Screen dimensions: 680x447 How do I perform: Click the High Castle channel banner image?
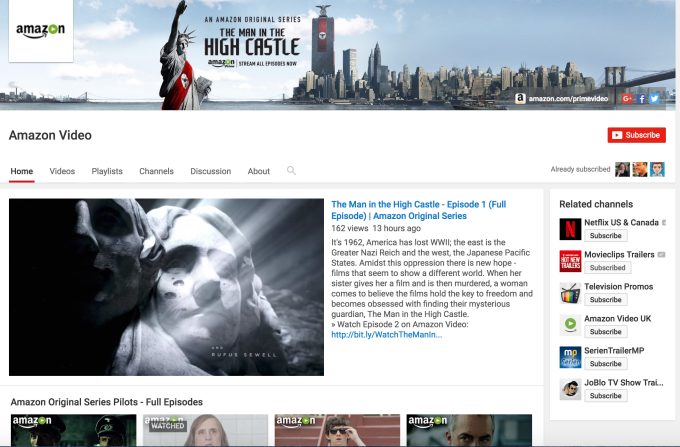pos(338,55)
